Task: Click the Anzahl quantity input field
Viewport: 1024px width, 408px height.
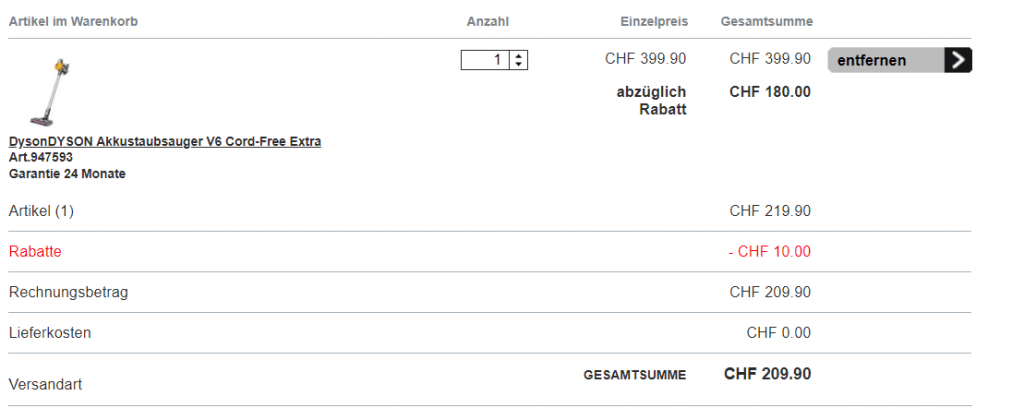Action: coord(485,60)
